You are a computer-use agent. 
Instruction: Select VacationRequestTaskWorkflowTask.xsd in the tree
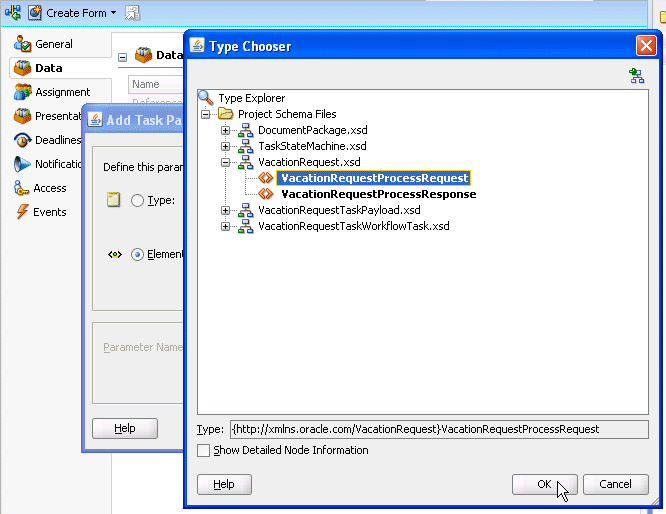tap(354, 226)
